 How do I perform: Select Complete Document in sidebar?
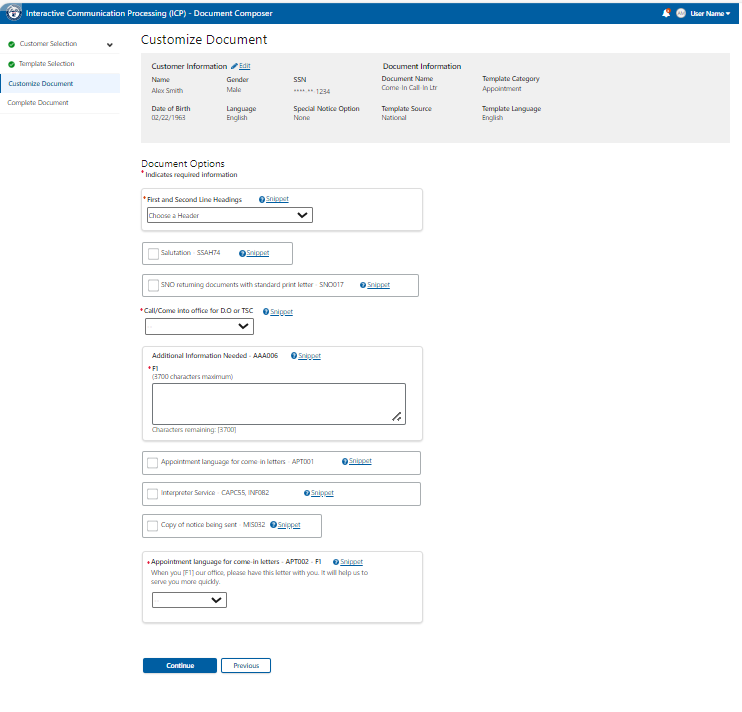tap(38, 103)
